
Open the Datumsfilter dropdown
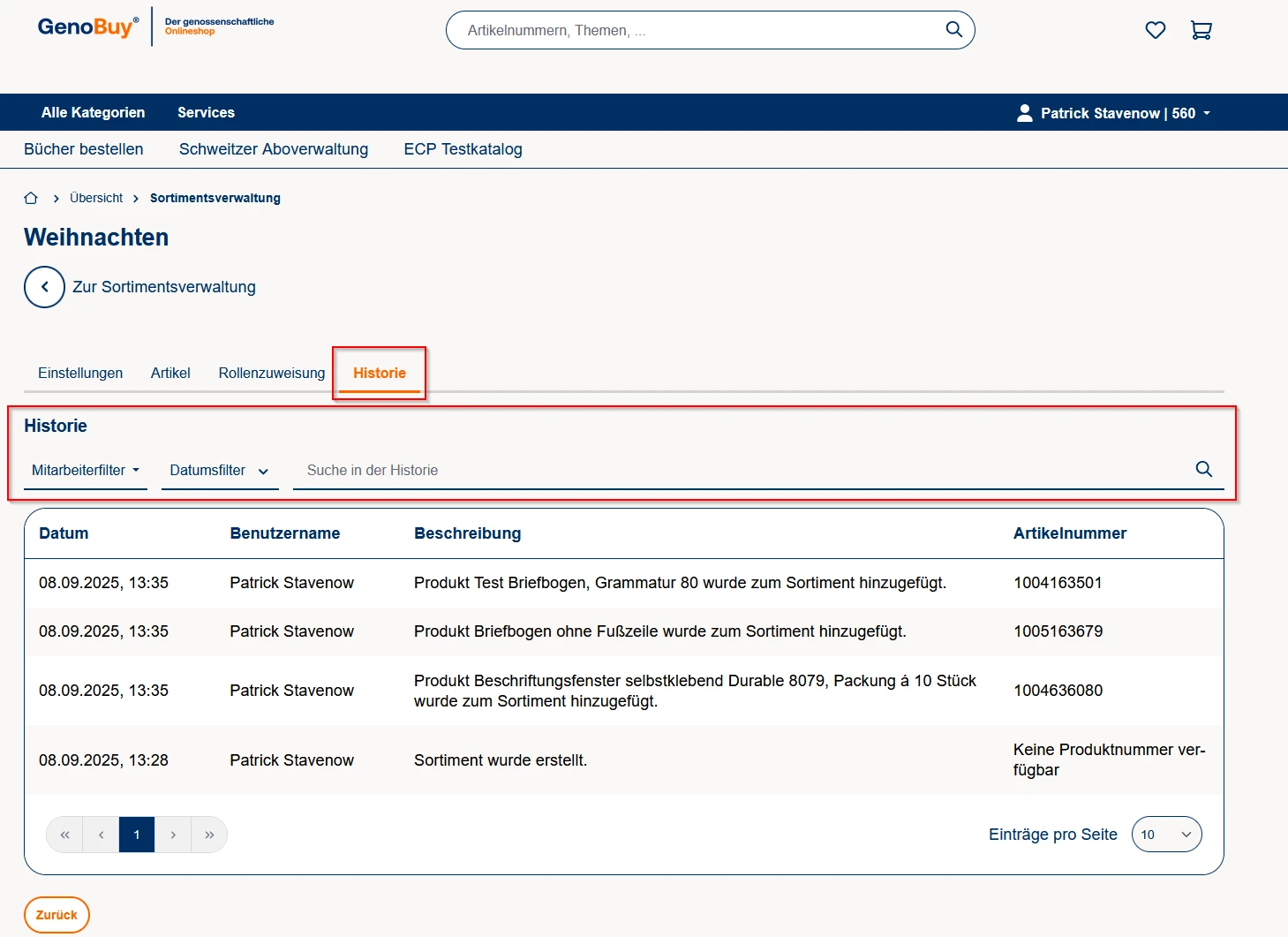tap(219, 470)
